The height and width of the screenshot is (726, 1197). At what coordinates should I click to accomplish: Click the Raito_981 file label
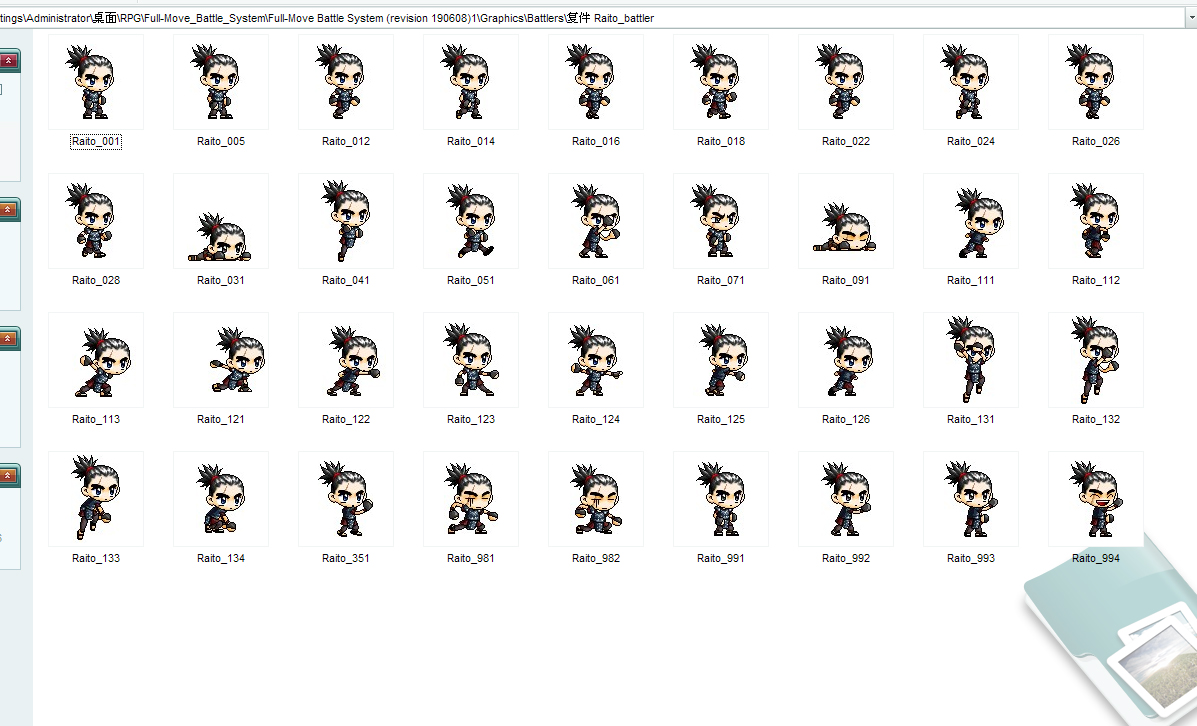tap(471, 558)
